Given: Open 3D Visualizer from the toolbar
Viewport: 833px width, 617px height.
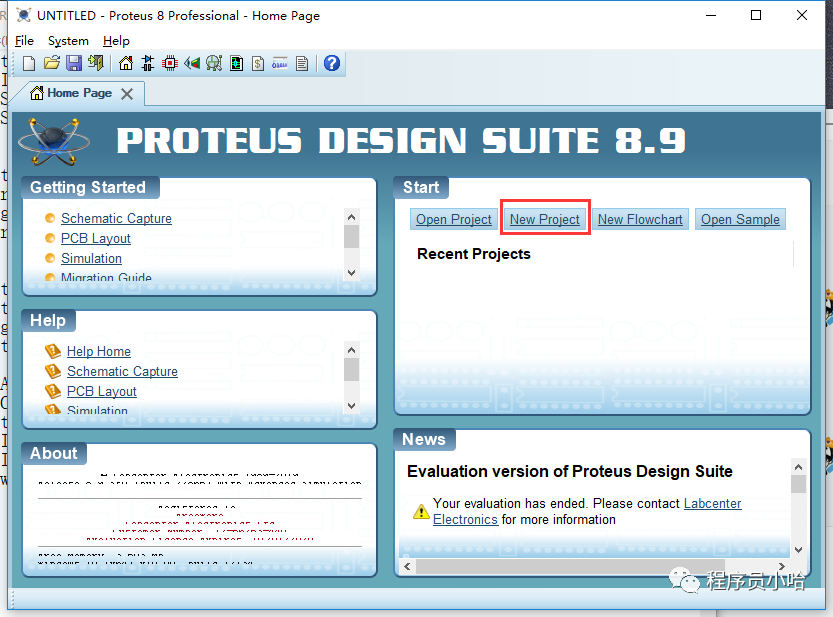Looking at the screenshot, I should coord(192,64).
